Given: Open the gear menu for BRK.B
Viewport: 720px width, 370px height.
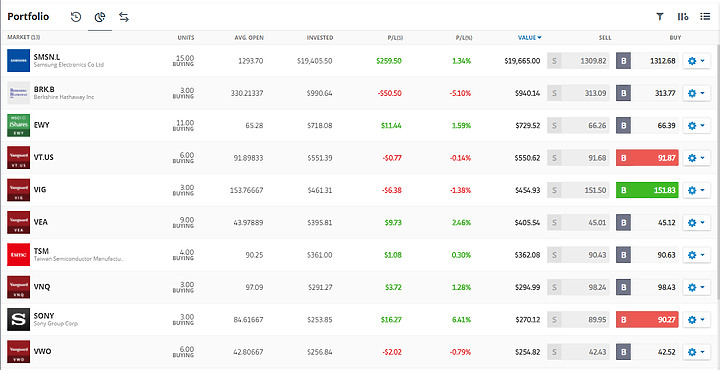Looking at the screenshot, I should (x=697, y=93).
